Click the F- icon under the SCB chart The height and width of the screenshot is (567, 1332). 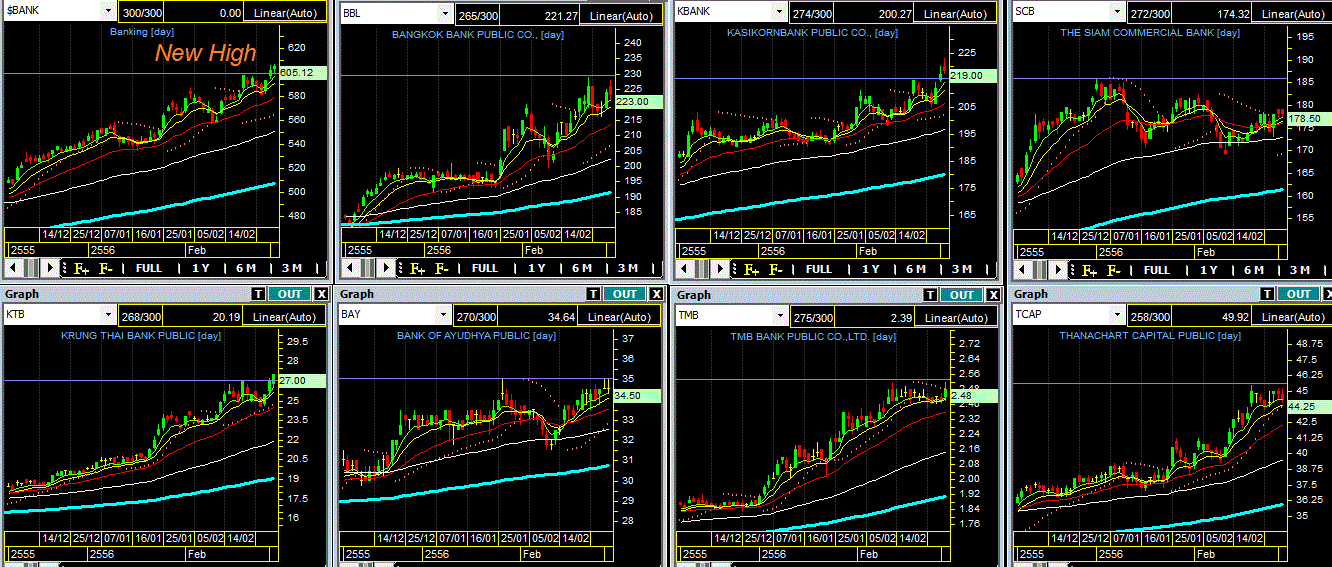tap(1113, 269)
